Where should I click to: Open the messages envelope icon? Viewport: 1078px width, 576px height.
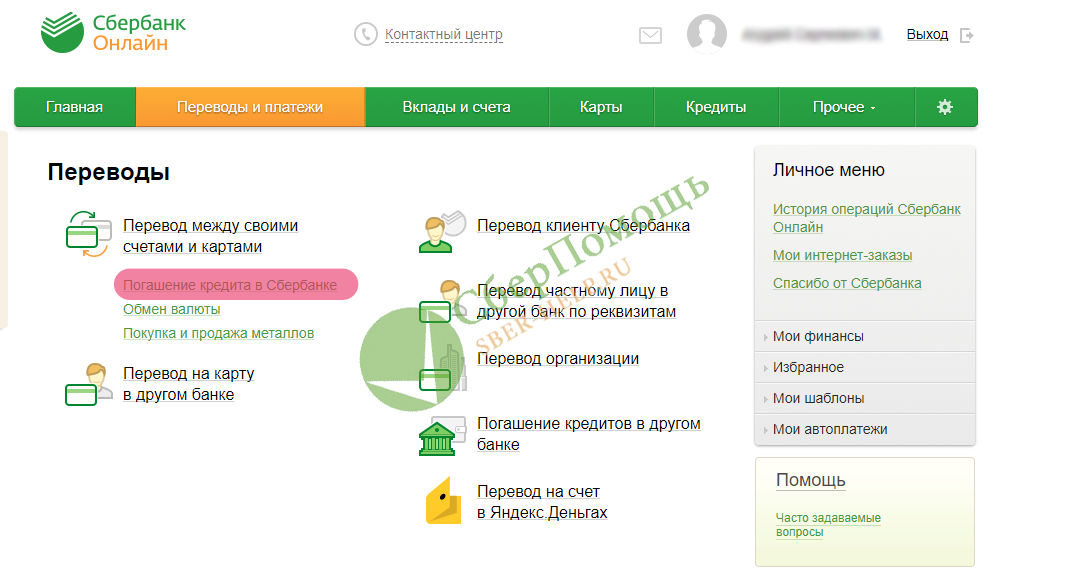[x=650, y=35]
